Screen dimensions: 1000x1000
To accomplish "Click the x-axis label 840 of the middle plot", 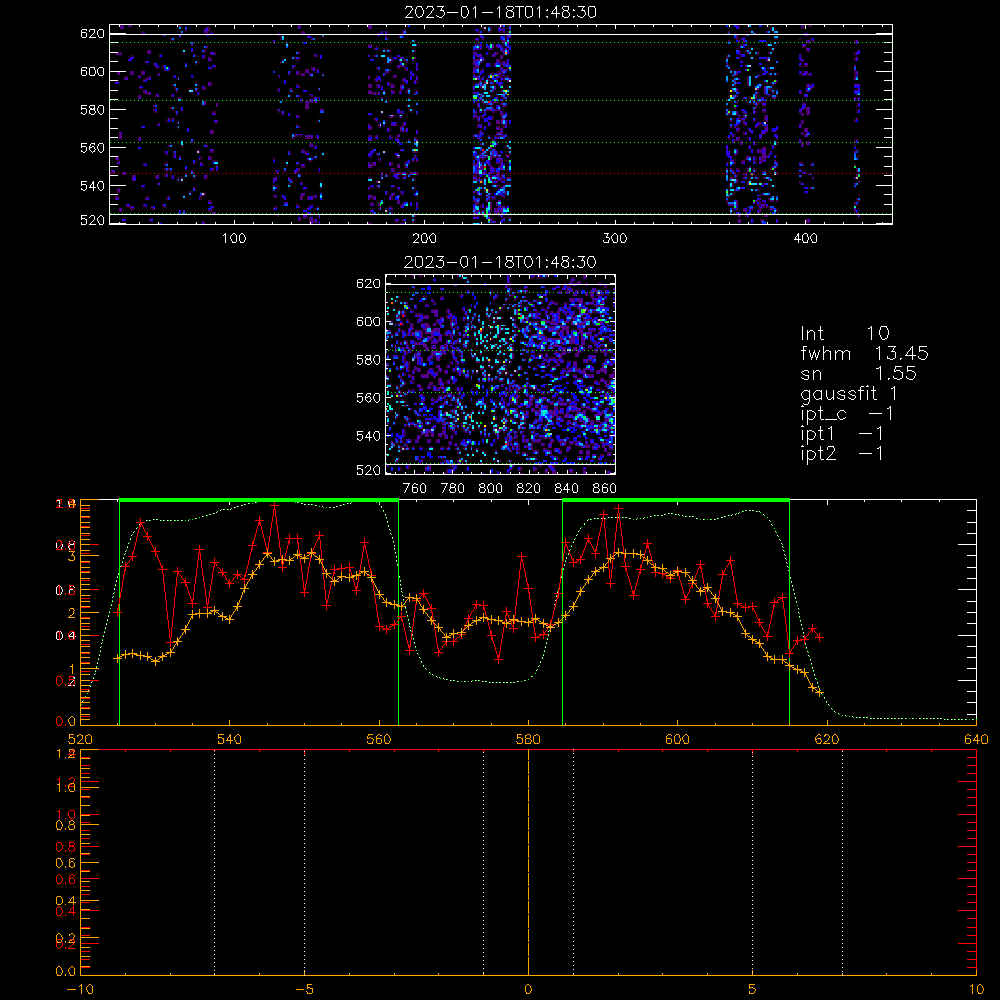I will [566, 489].
